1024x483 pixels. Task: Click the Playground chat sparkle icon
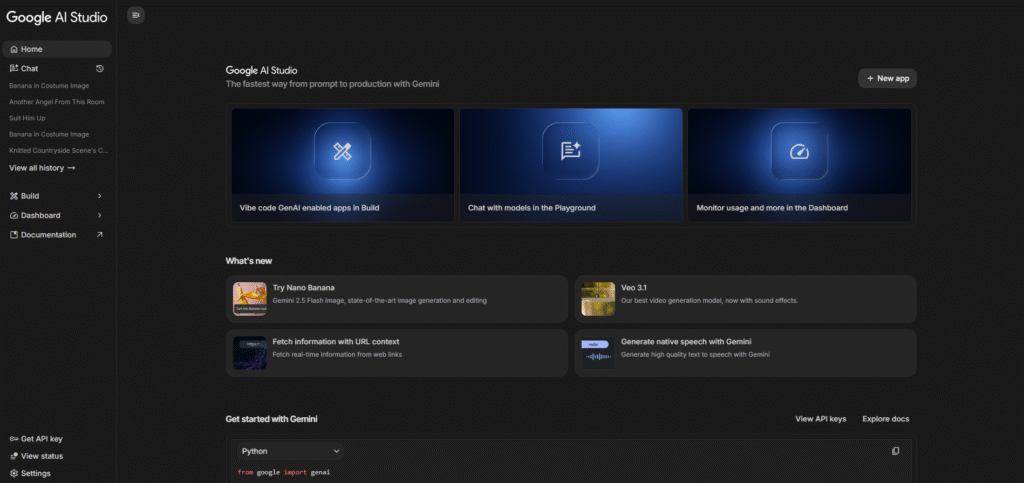point(571,151)
